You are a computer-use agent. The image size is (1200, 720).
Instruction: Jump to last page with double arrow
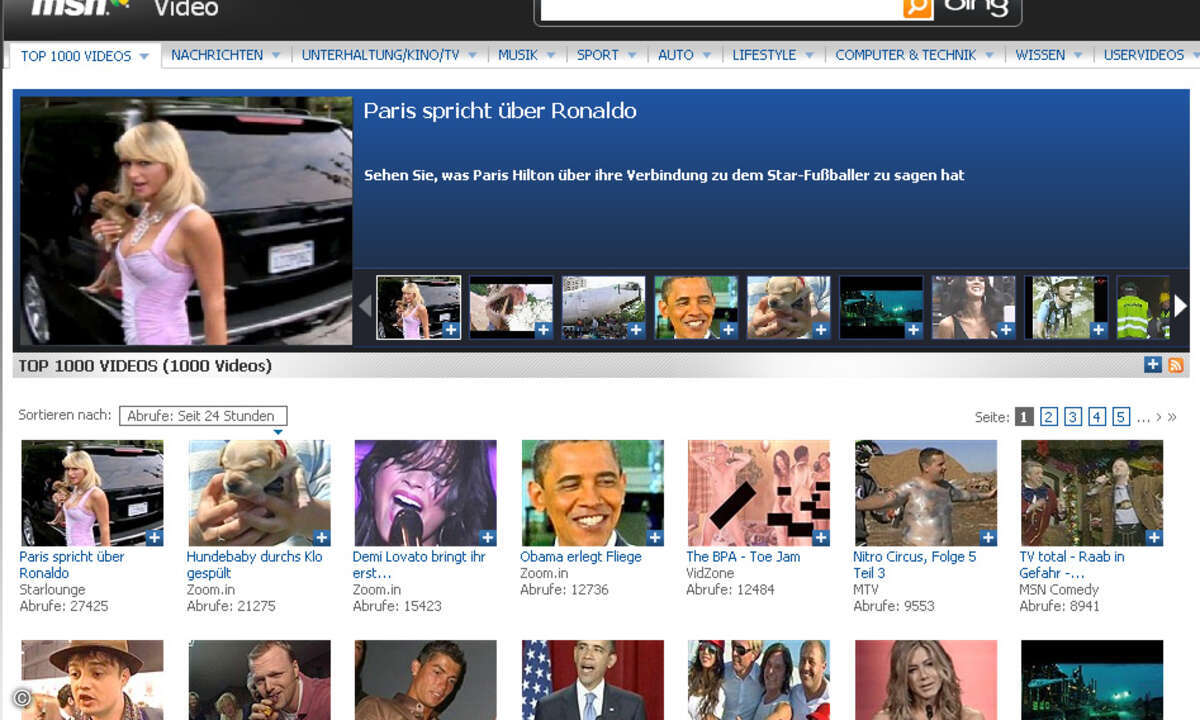click(1172, 417)
